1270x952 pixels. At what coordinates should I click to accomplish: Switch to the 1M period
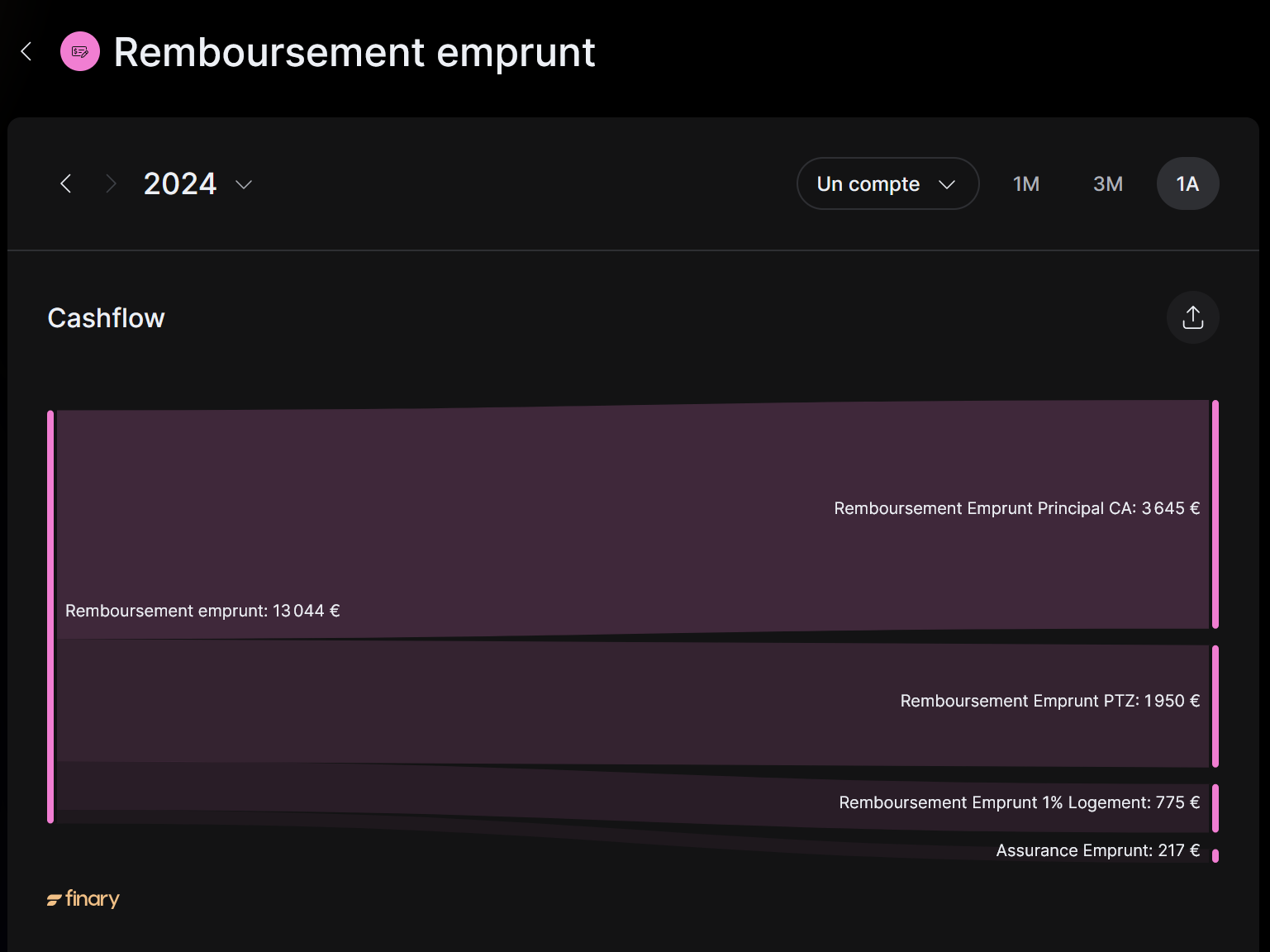tap(1025, 183)
